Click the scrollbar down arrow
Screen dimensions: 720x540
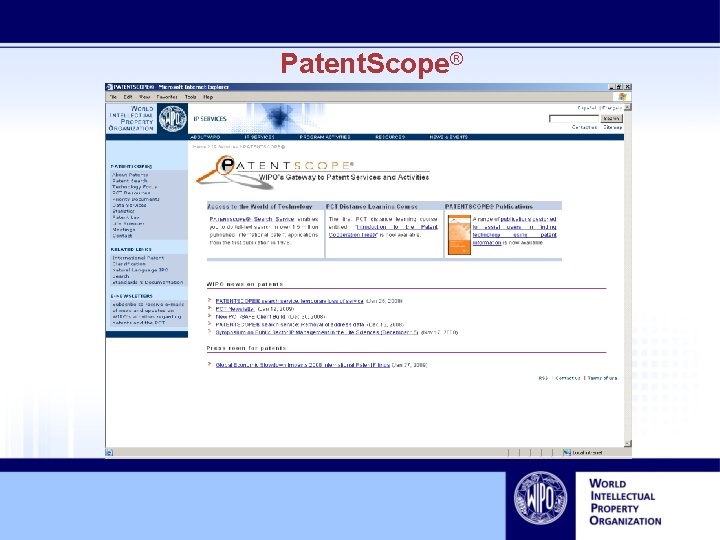[x=628, y=444]
